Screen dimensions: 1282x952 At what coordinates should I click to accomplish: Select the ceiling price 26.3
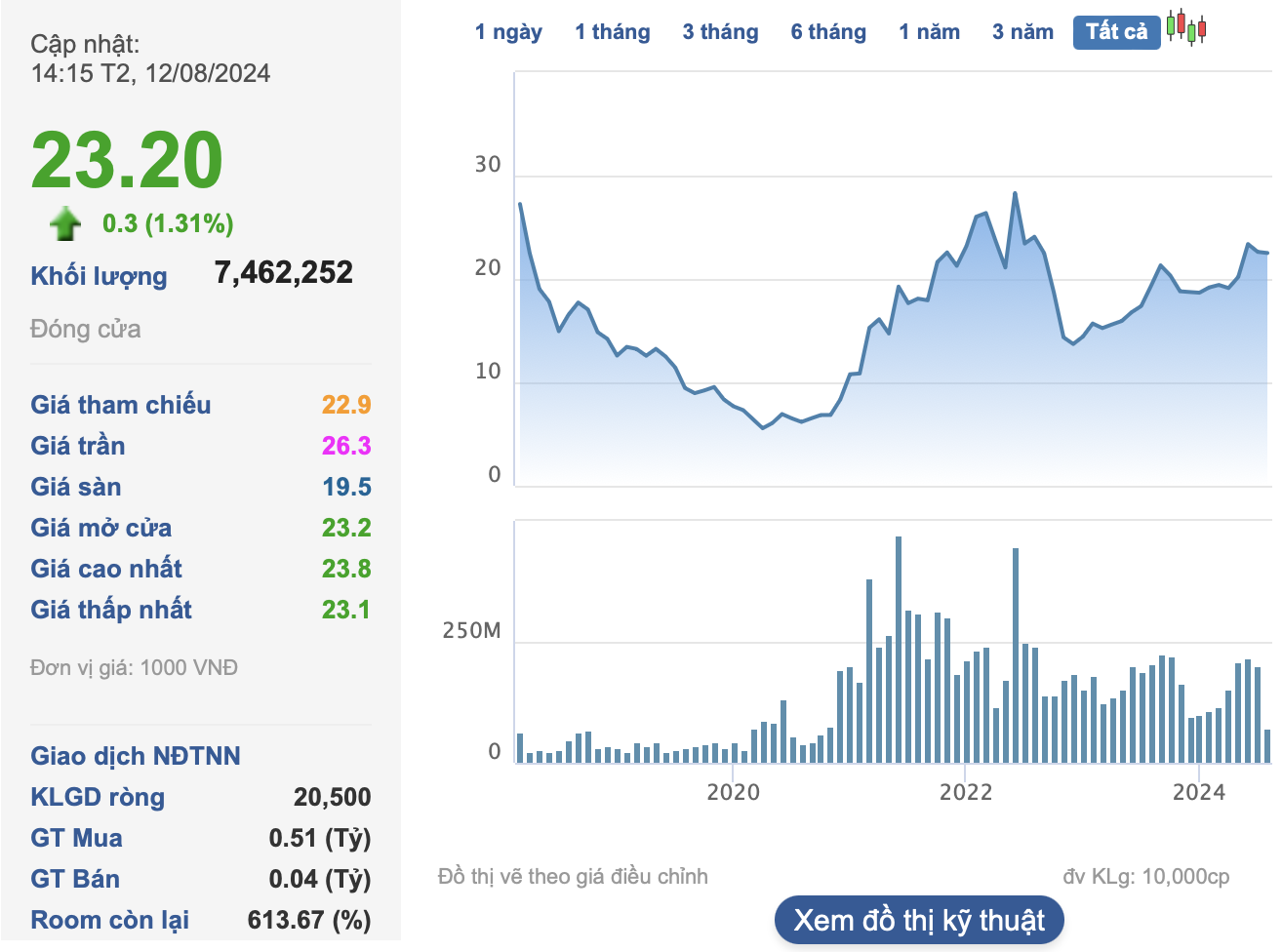(x=346, y=446)
